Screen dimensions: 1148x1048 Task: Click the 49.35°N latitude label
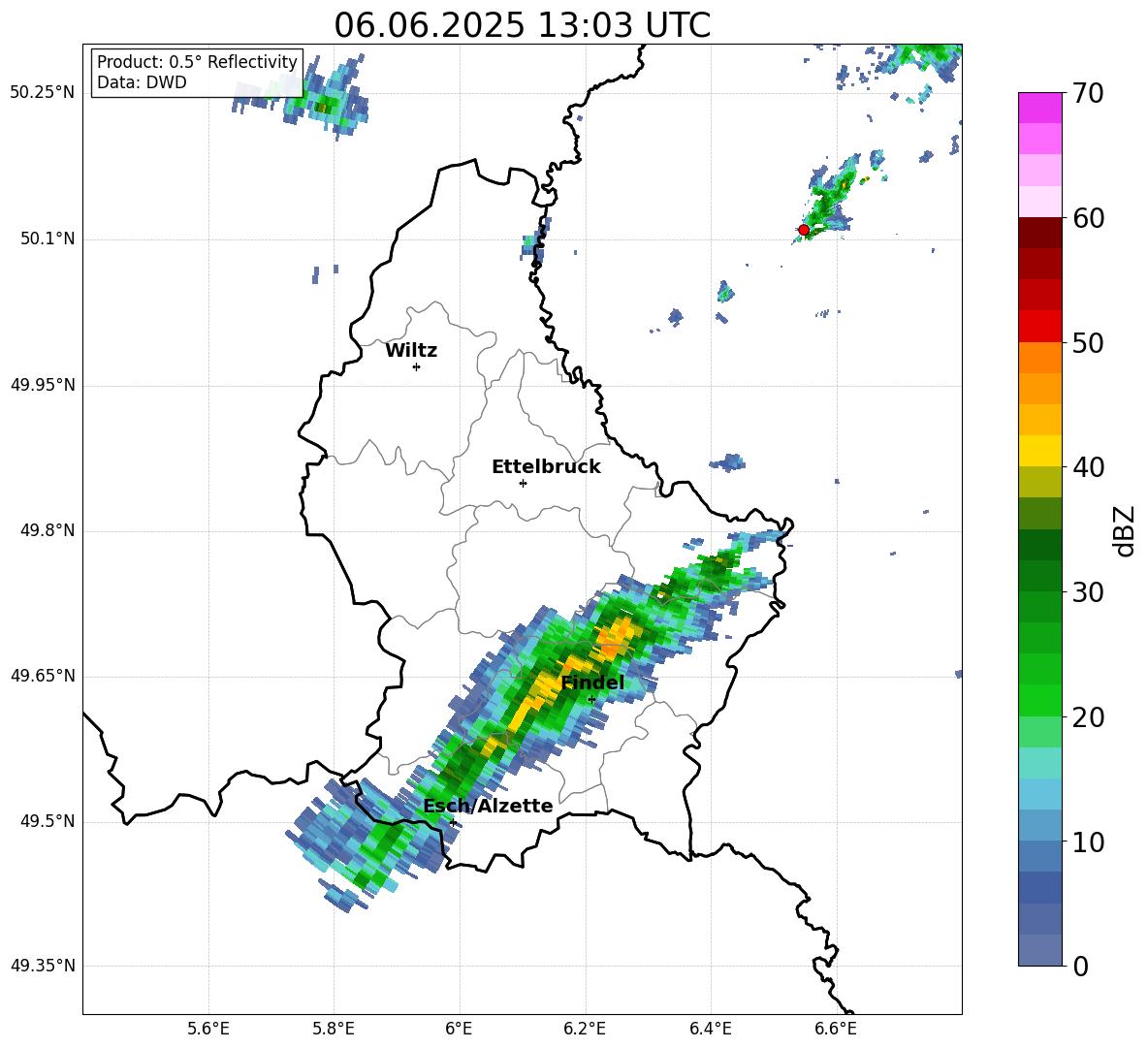coord(43,966)
